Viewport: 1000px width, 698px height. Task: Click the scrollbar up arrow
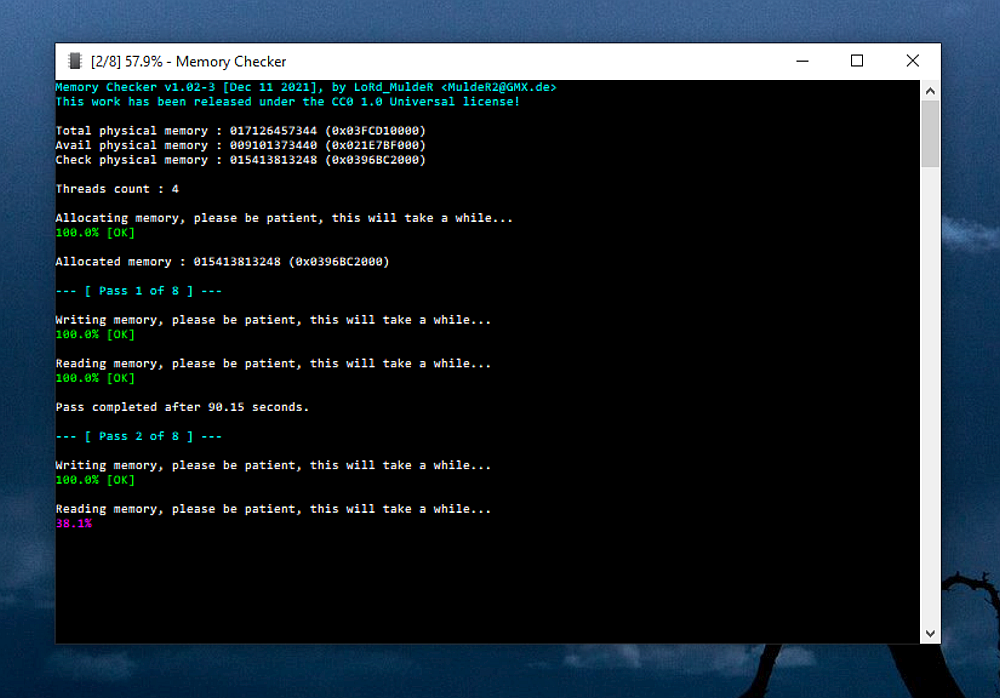pyautogui.click(x=930, y=91)
